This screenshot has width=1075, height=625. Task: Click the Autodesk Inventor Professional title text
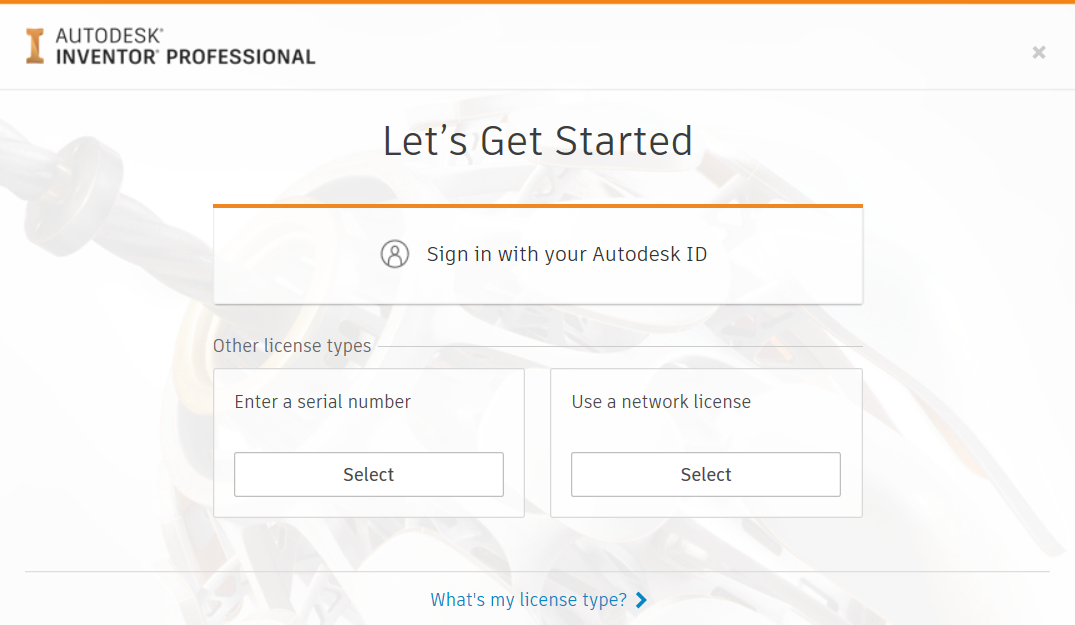[x=185, y=47]
